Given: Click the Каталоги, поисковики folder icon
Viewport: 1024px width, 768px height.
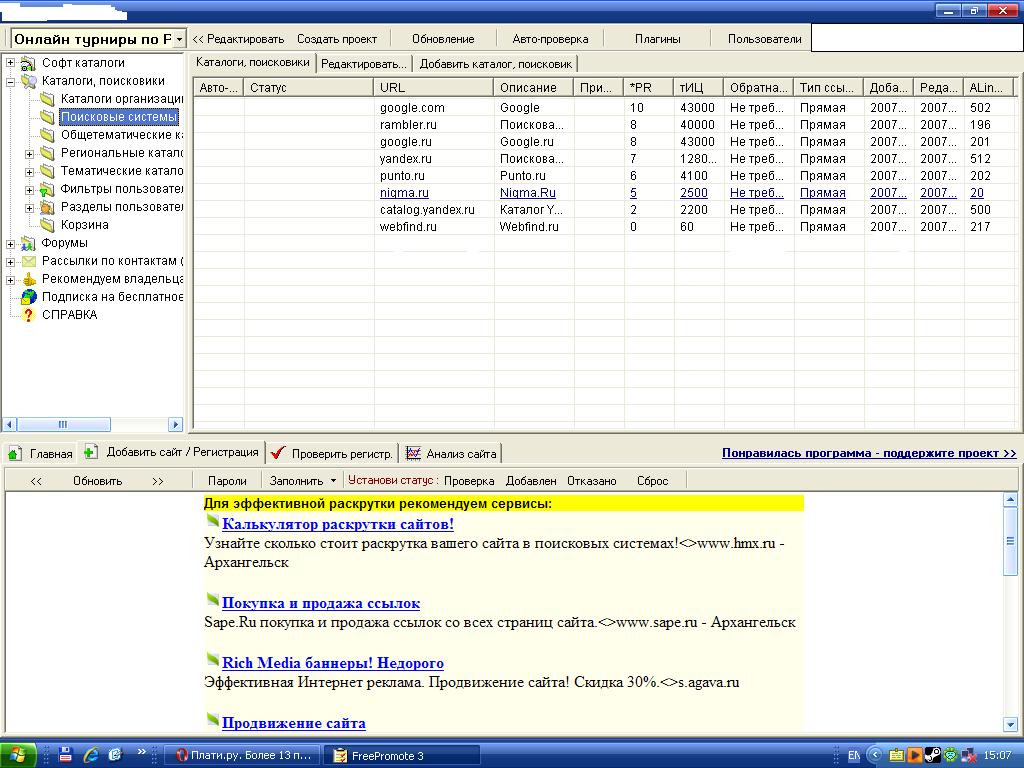Looking at the screenshot, I should 29,81.
